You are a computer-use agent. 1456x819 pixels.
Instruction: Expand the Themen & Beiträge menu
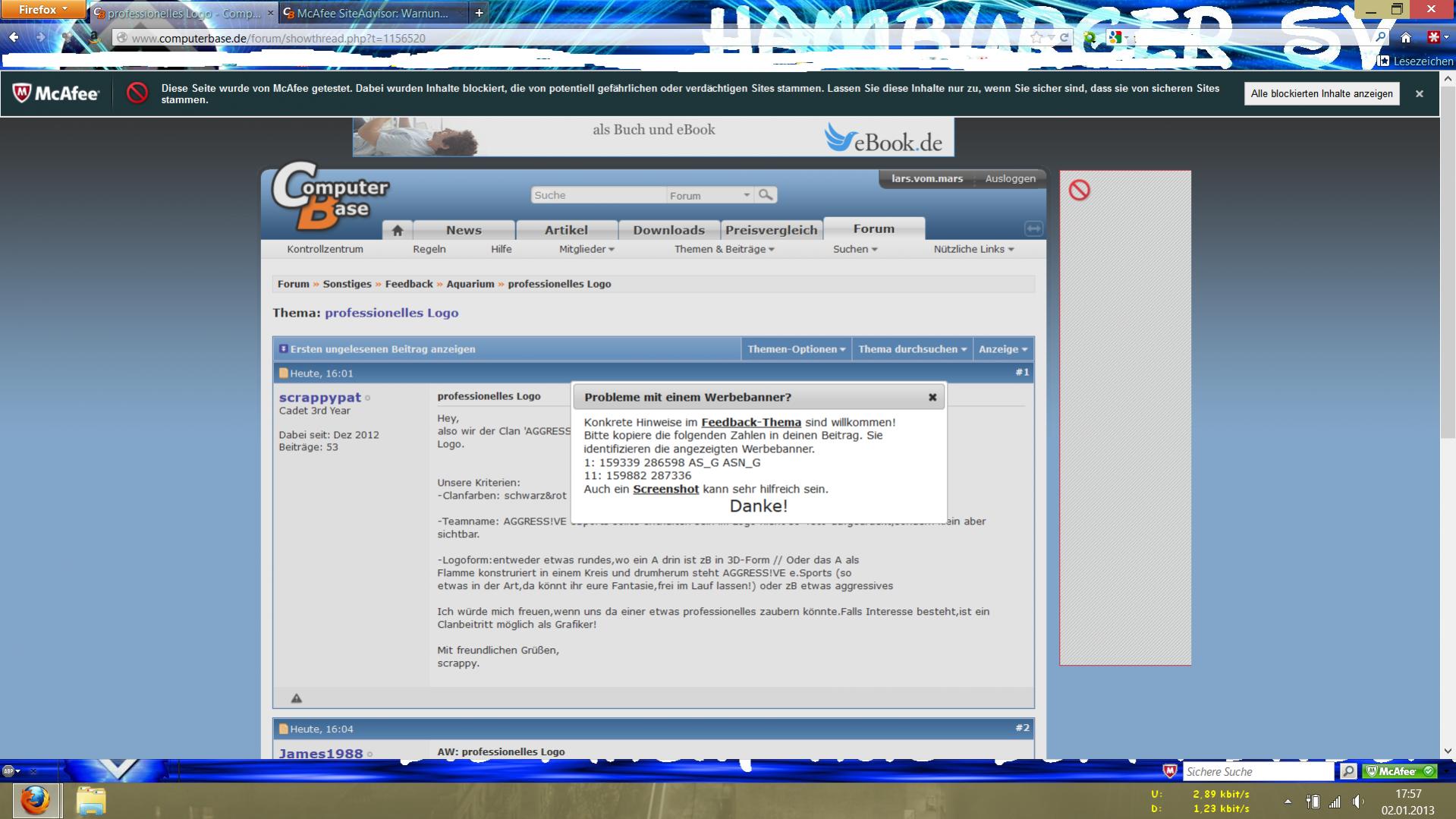tap(725, 249)
